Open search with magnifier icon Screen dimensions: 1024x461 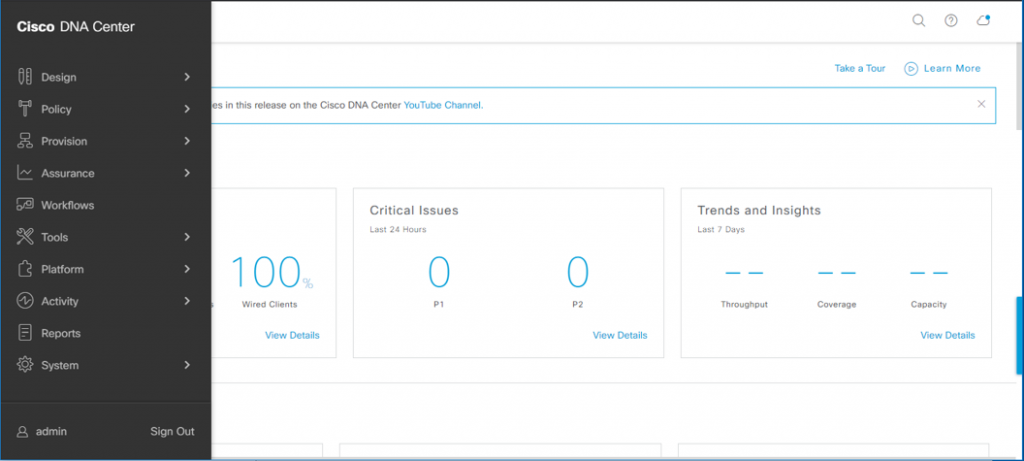click(x=918, y=20)
